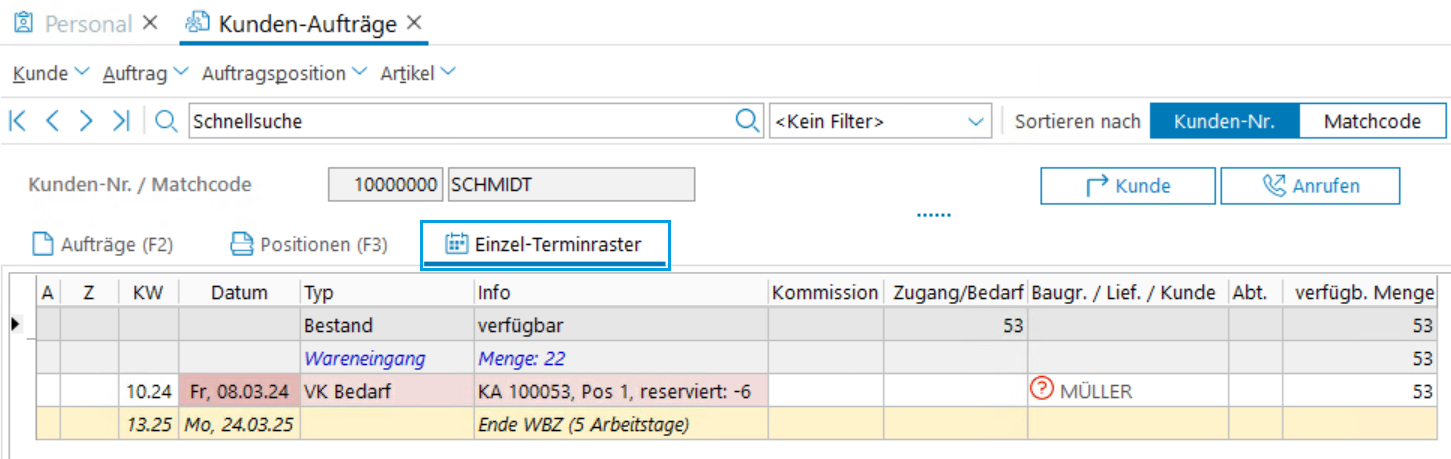The height and width of the screenshot is (459, 1451).
Task: Go to previous customer record
Action: pyautogui.click(x=52, y=121)
